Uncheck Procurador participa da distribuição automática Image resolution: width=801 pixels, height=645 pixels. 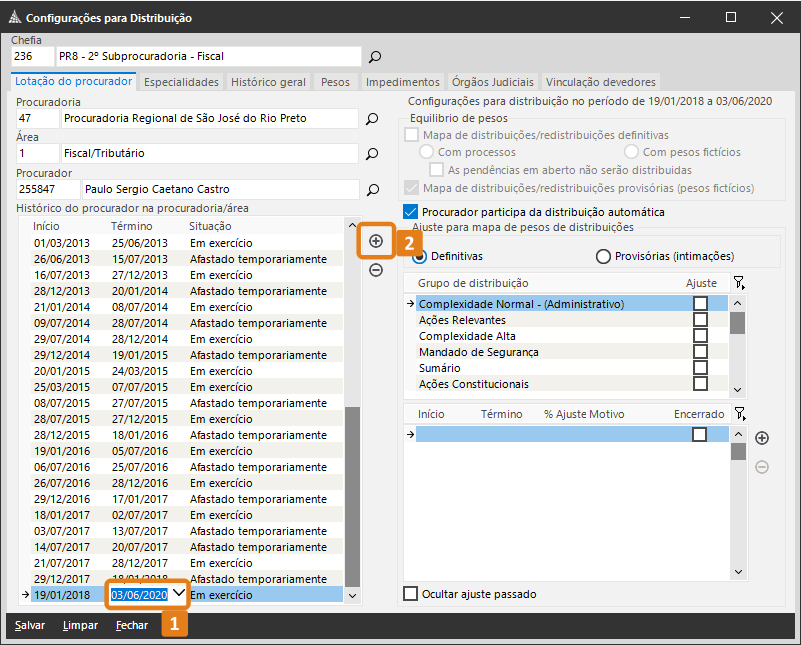pyautogui.click(x=409, y=212)
